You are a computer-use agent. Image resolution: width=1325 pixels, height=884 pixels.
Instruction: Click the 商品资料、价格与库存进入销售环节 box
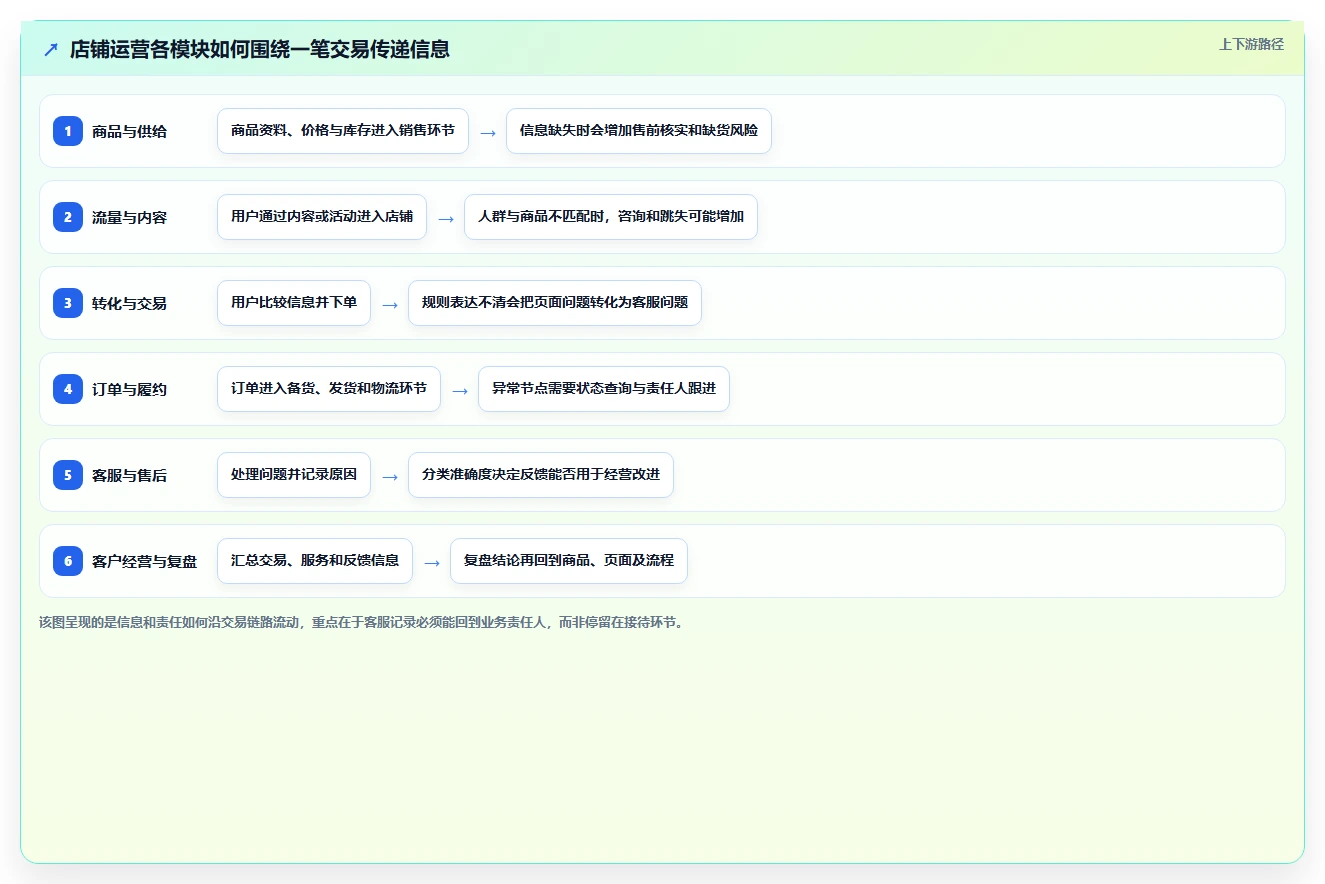tap(343, 131)
